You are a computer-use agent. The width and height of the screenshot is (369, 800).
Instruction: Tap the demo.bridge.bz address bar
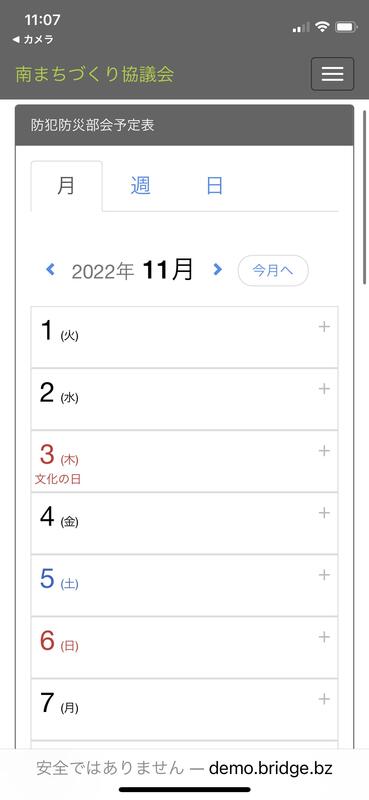(x=184, y=768)
